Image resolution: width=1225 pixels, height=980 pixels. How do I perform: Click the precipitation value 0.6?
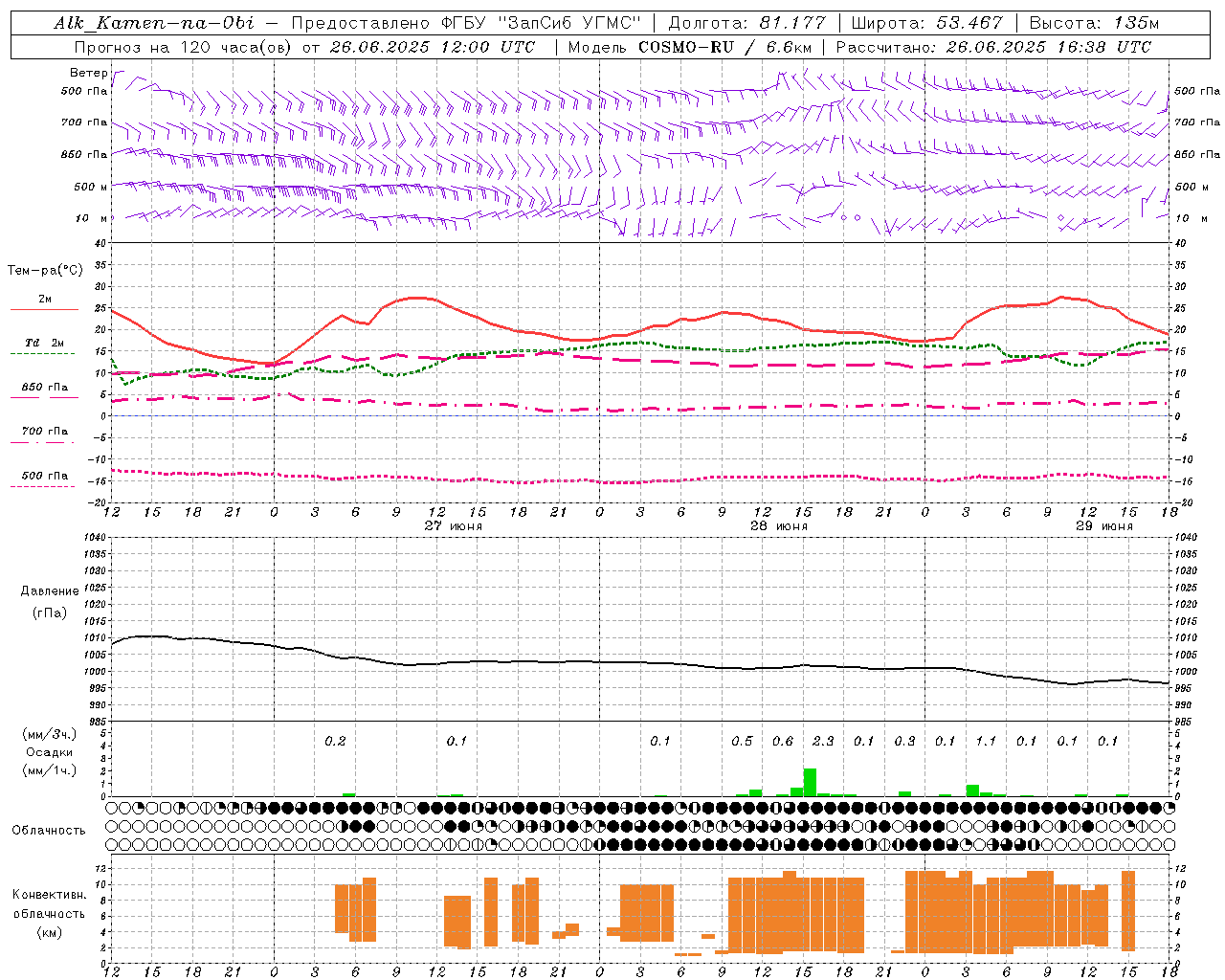click(x=783, y=741)
